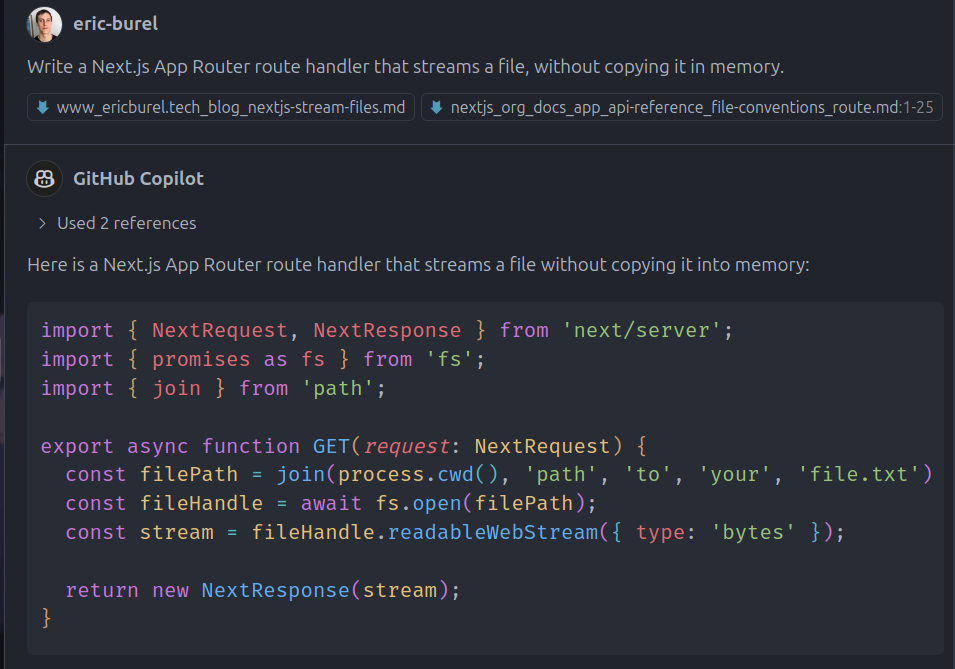Click the 'return new NextResponse(stream)' line

[x=263, y=590]
